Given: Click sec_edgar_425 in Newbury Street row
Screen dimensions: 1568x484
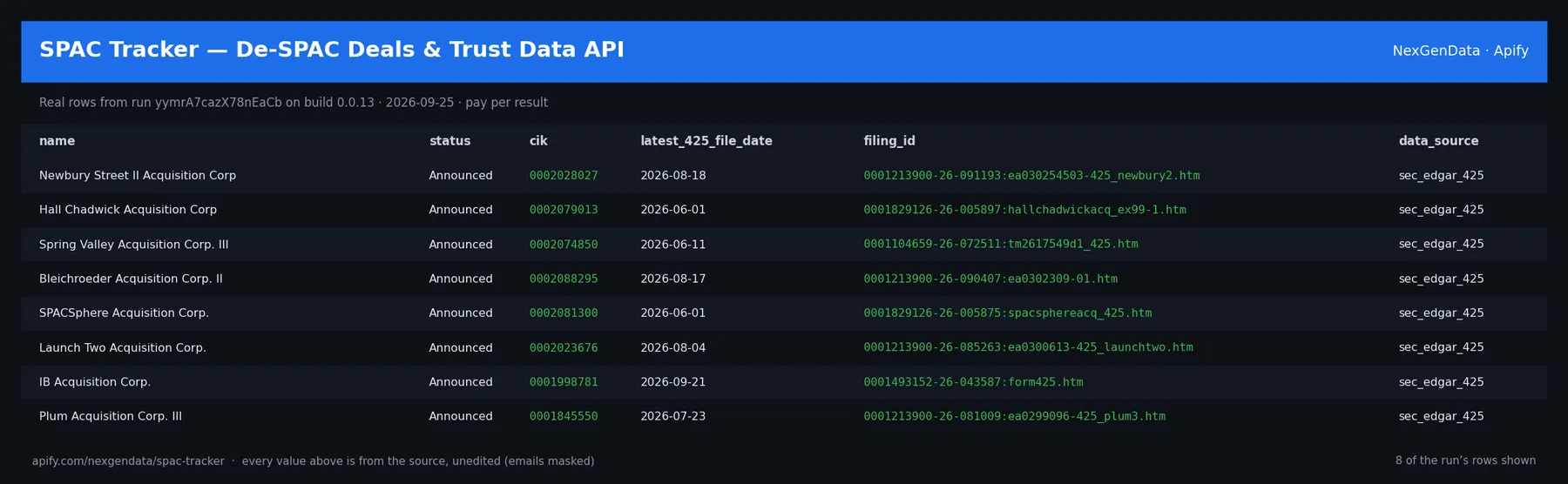Looking at the screenshot, I should [x=1441, y=176].
